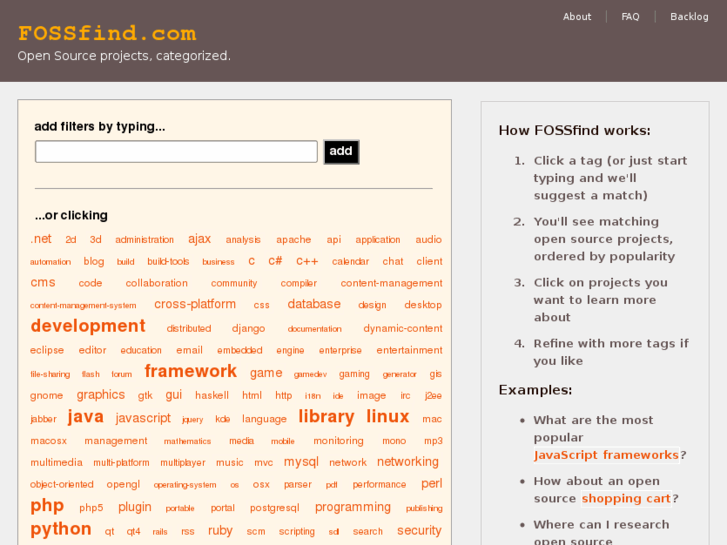Open the JavaScript frameworks example link
Screen dimensions: 727x545
click(606, 455)
